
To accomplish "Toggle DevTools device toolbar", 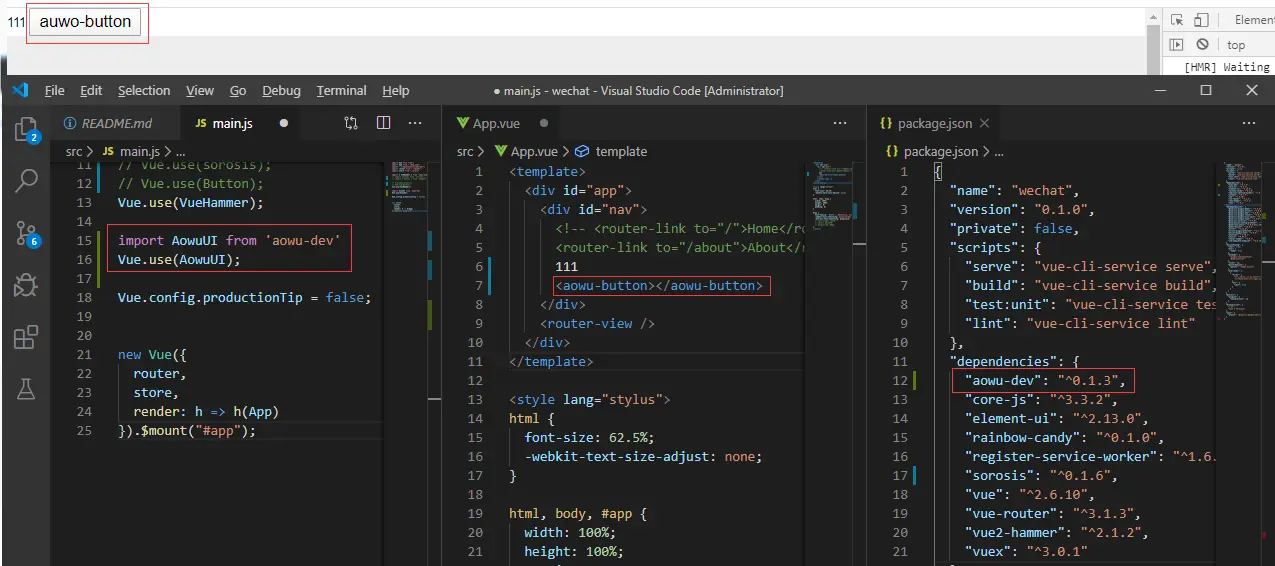I will pos(1202,20).
